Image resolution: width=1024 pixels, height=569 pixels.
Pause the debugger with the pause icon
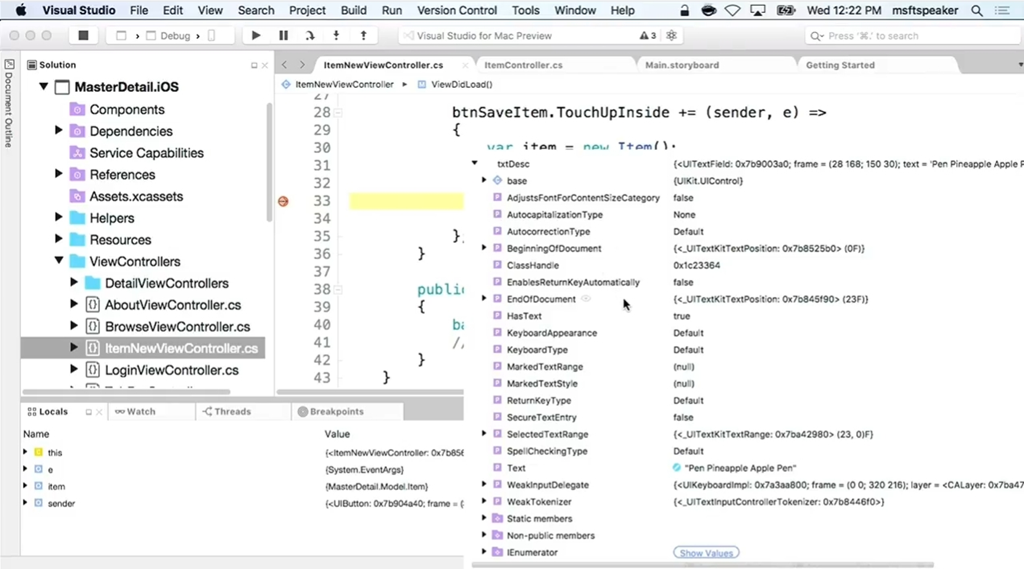pos(283,36)
